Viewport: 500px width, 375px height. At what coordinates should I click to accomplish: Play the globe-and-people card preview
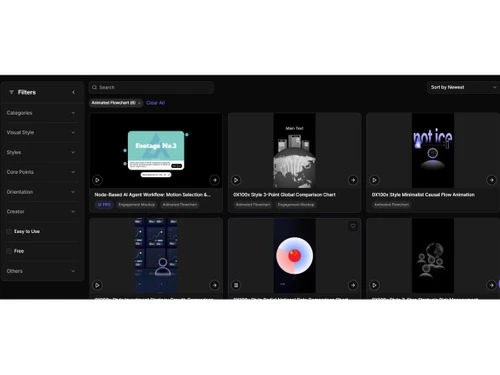pos(374,285)
